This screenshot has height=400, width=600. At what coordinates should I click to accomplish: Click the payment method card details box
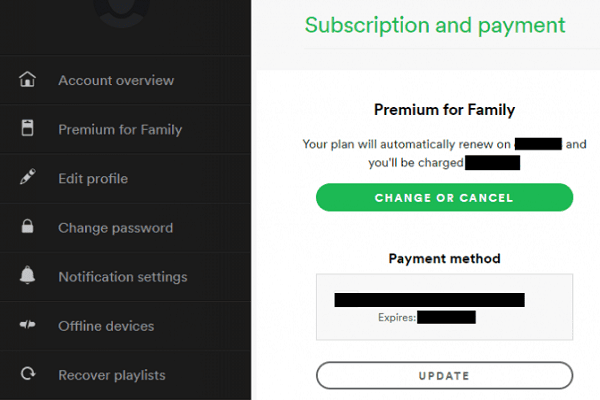(444, 307)
